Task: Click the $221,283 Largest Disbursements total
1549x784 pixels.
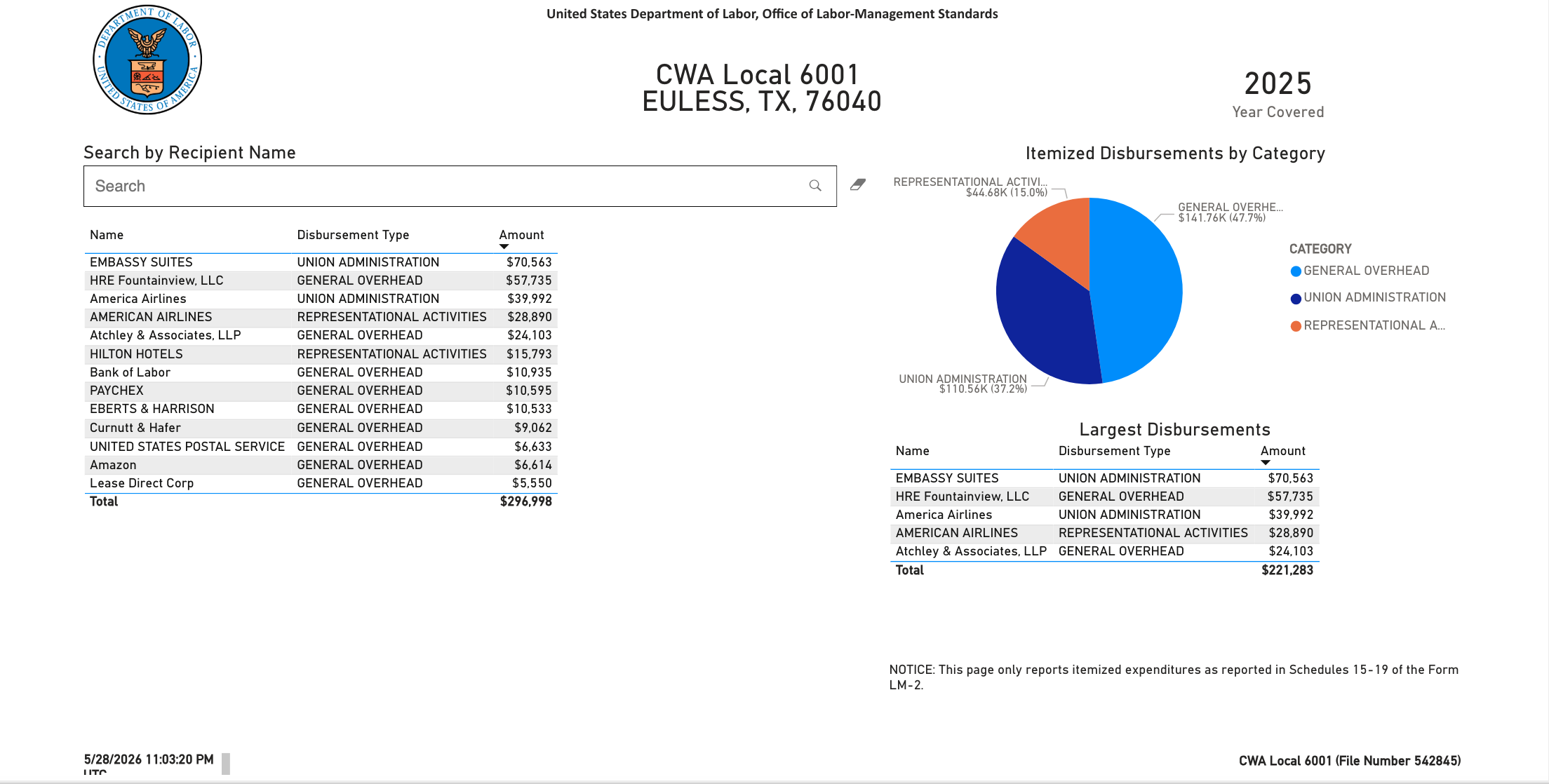Action: [x=1287, y=570]
